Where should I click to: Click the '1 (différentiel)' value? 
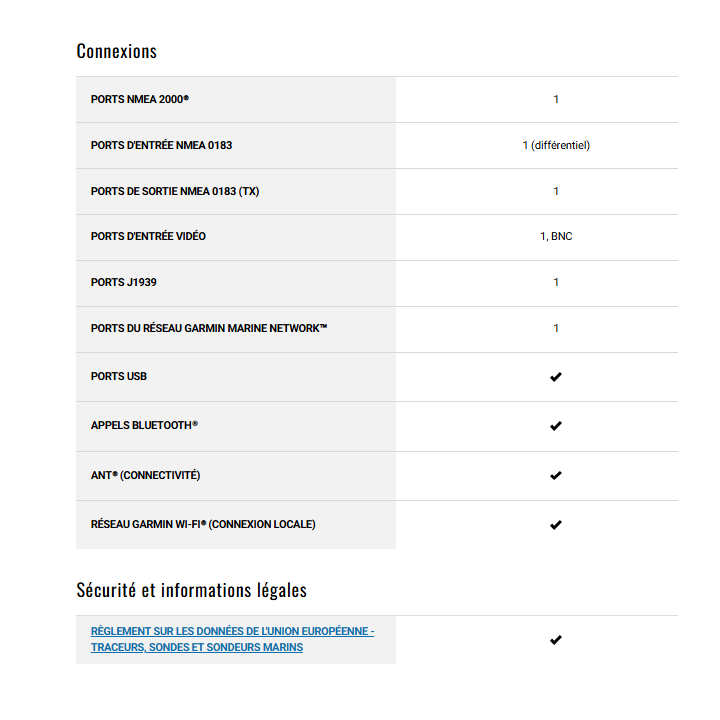(x=556, y=145)
